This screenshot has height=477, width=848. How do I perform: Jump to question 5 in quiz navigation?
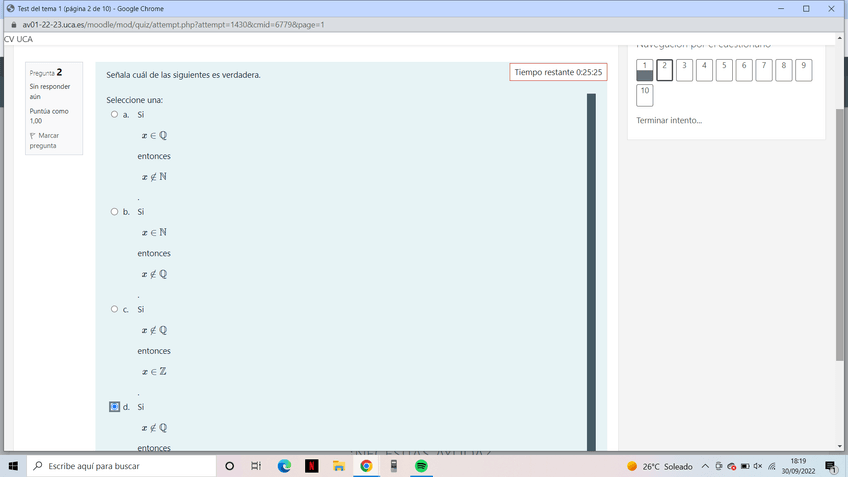[725, 70]
